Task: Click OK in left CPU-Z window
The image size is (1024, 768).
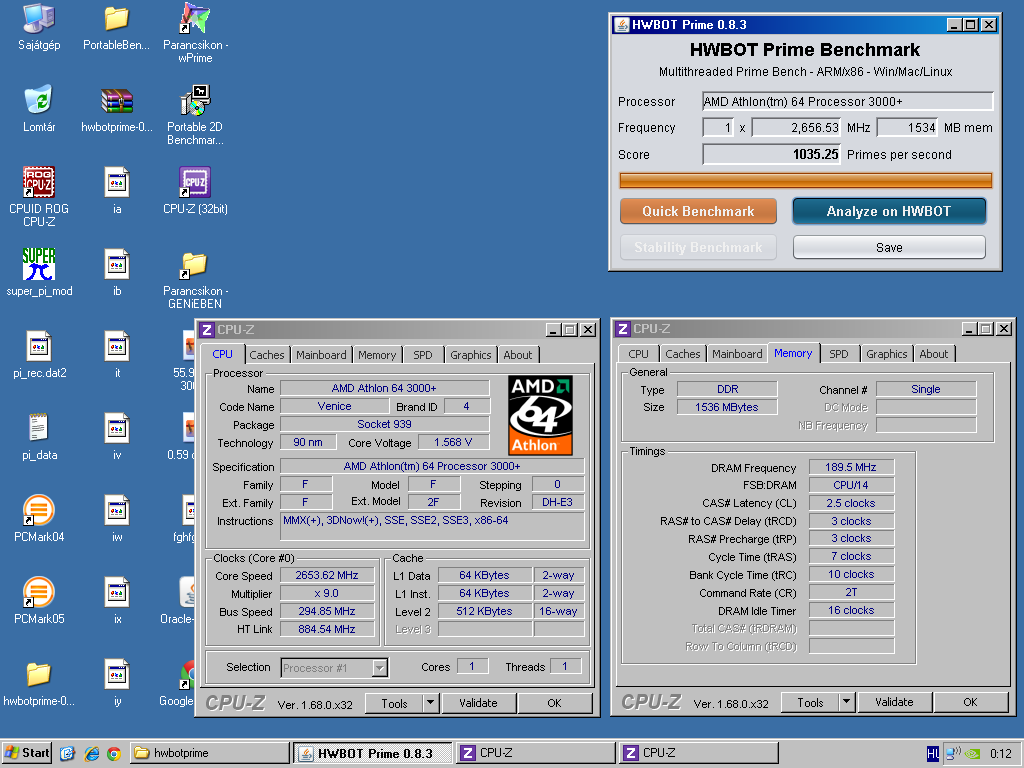Action: tap(554, 703)
